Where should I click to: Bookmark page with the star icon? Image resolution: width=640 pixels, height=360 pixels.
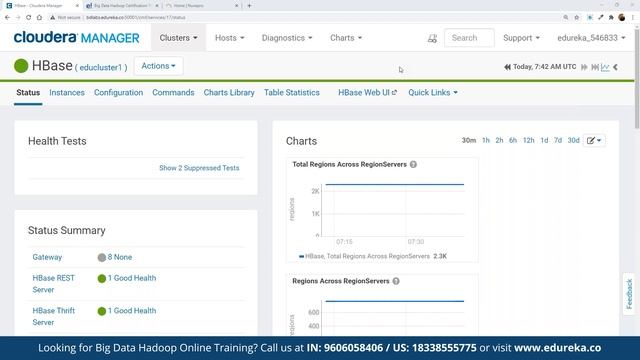577,18
